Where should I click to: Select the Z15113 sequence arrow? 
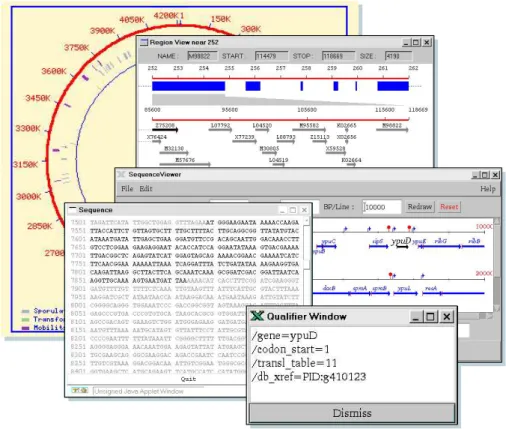(320, 141)
